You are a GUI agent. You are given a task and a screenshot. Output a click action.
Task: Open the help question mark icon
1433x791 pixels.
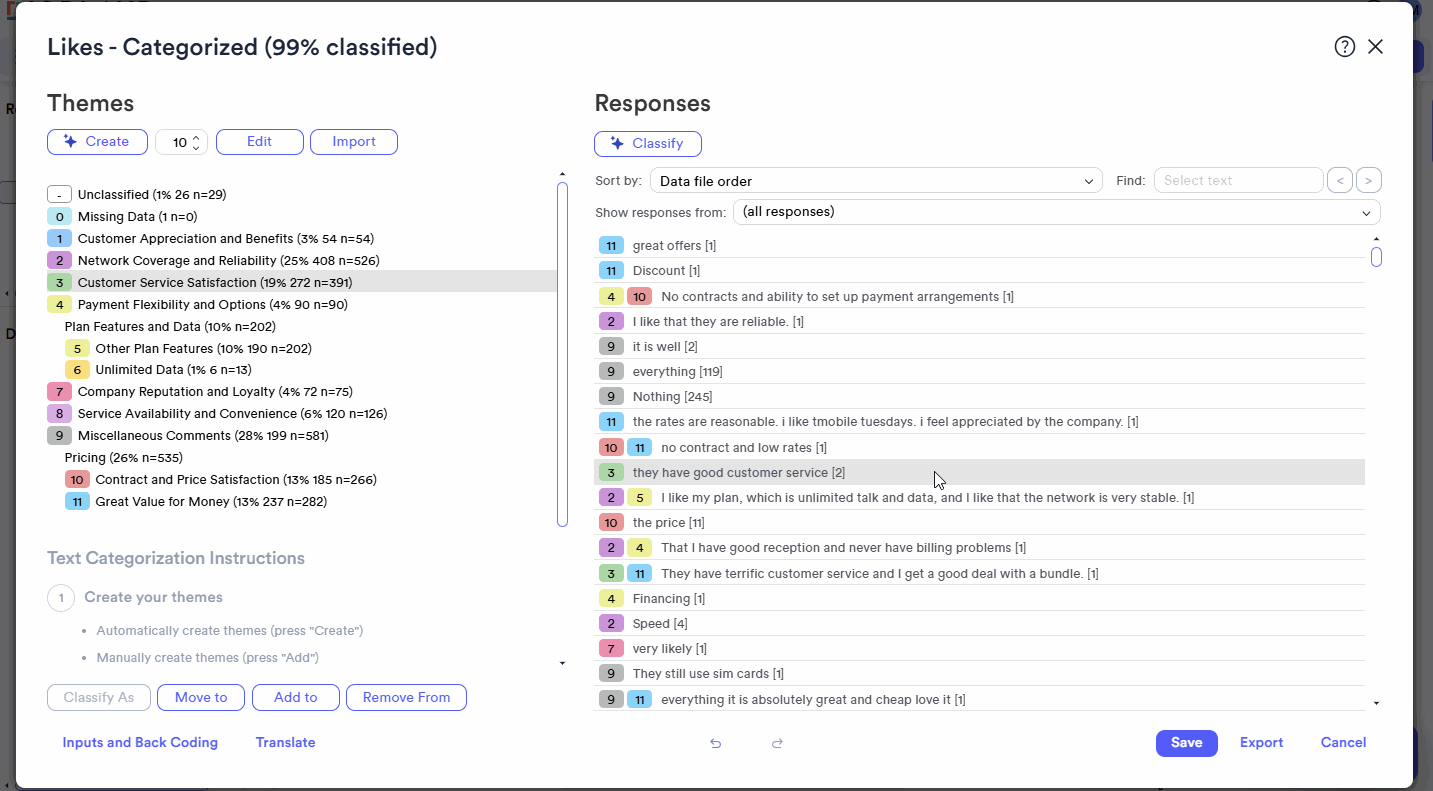pos(1344,47)
